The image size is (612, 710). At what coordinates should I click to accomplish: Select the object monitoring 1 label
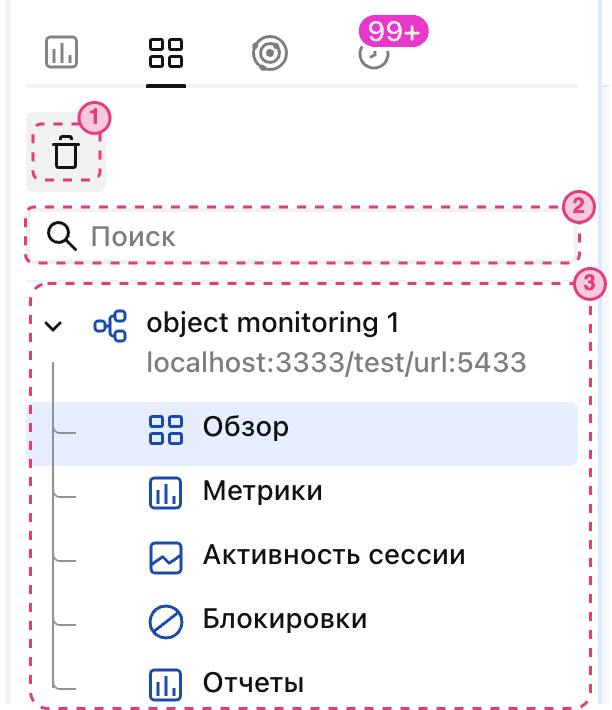point(272,323)
